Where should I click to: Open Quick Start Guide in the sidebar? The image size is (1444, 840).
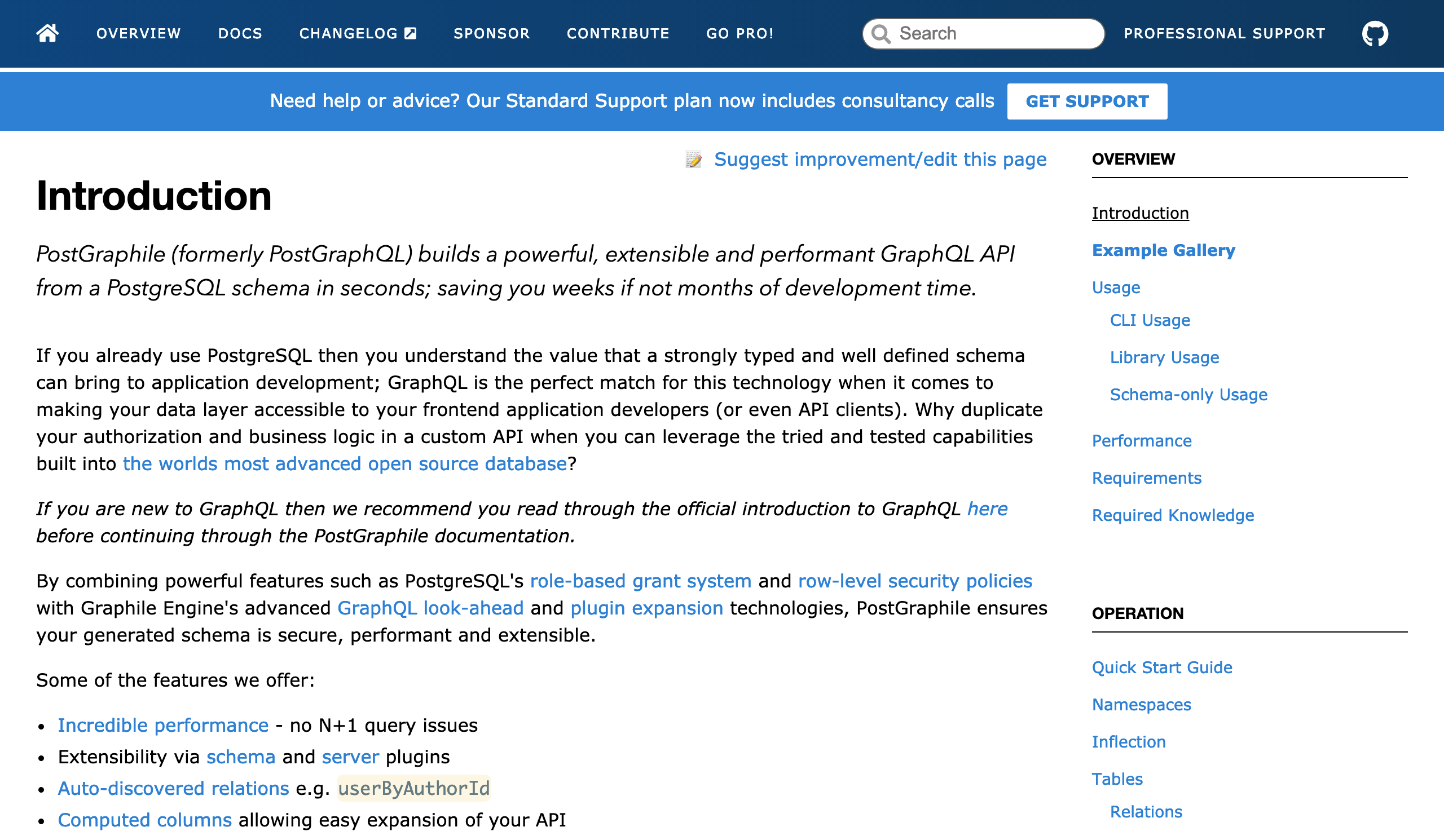(x=1162, y=667)
